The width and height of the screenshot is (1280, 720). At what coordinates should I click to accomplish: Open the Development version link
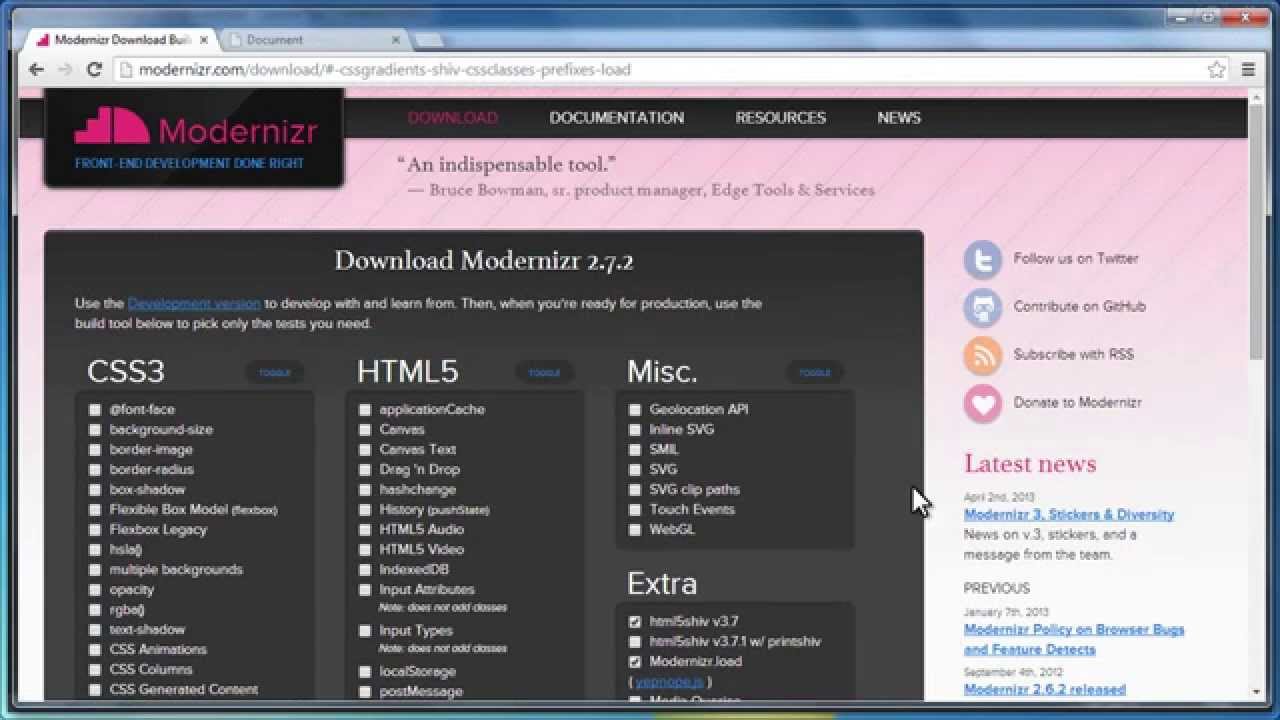coord(194,303)
